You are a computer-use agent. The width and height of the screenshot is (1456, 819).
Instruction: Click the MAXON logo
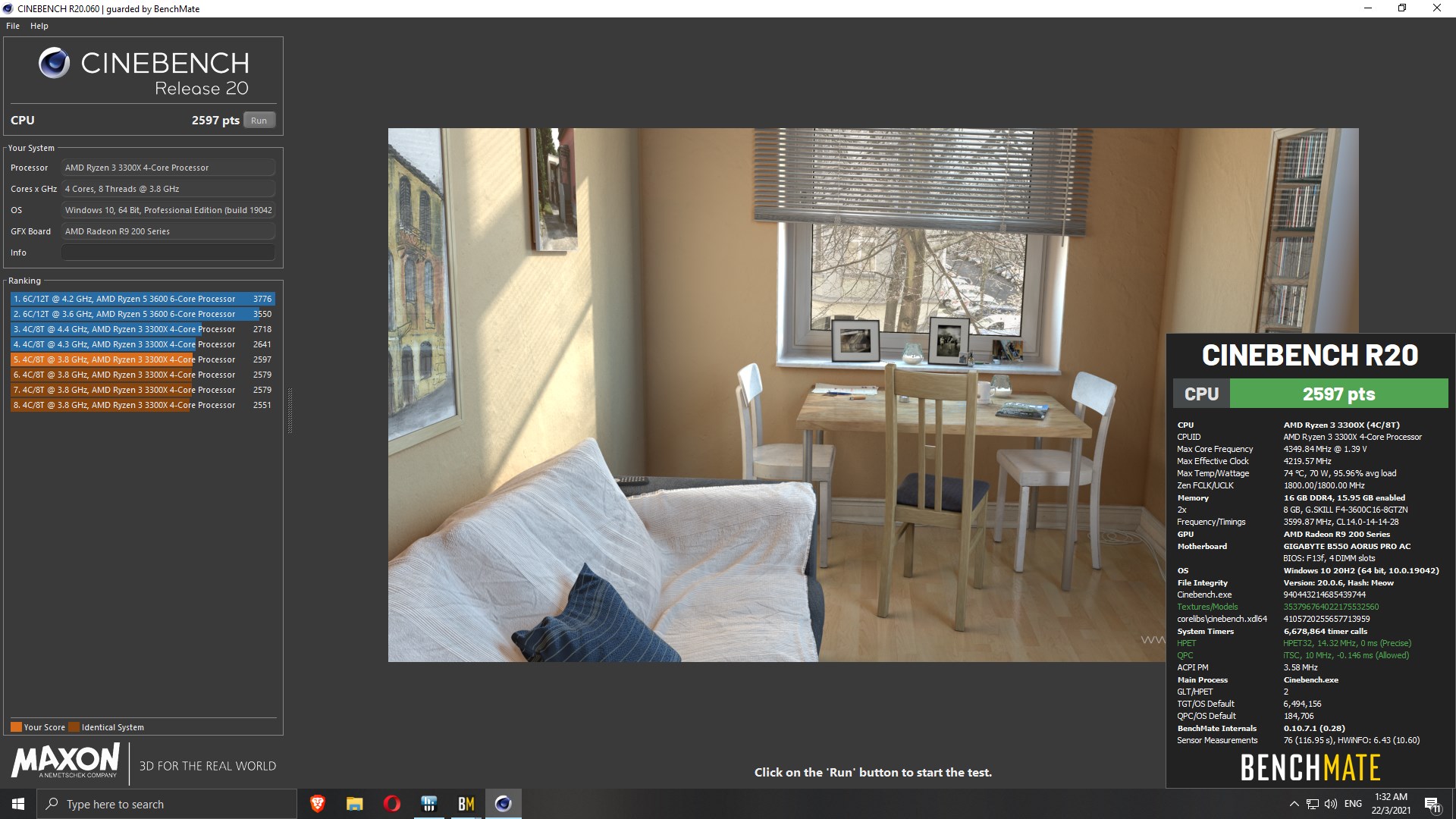[x=65, y=761]
